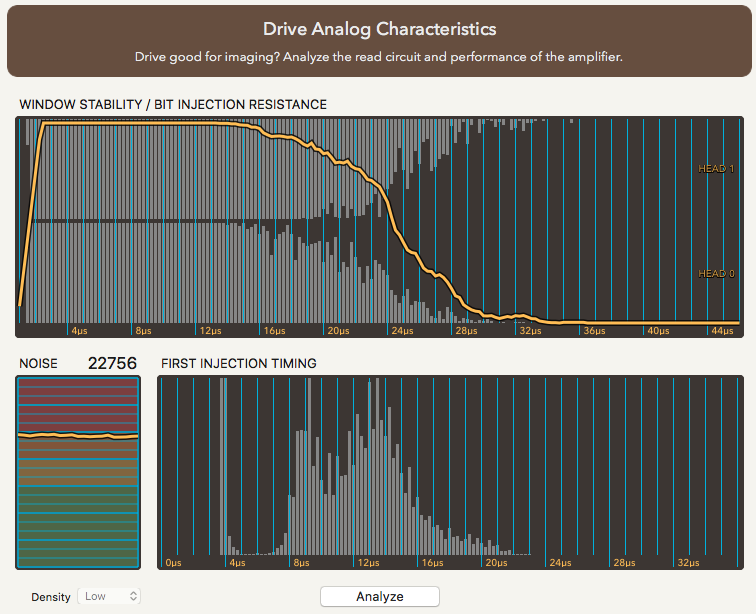Click the 32µs marker in first injection chart
756x614 pixels.
(687, 563)
